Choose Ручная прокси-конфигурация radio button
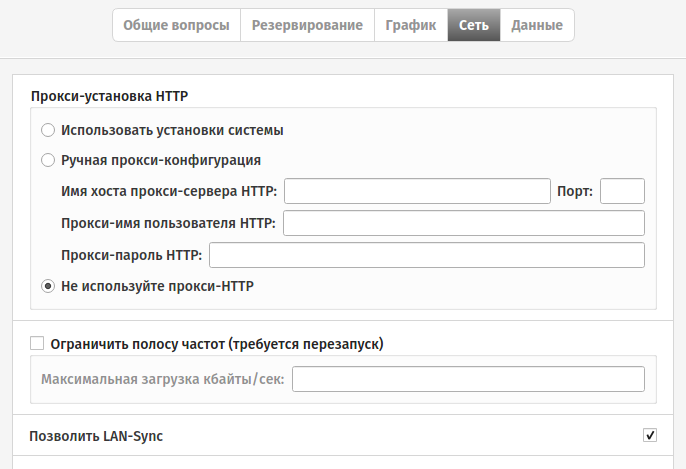Viewport: 686px width, 469px height. [48, 160]
